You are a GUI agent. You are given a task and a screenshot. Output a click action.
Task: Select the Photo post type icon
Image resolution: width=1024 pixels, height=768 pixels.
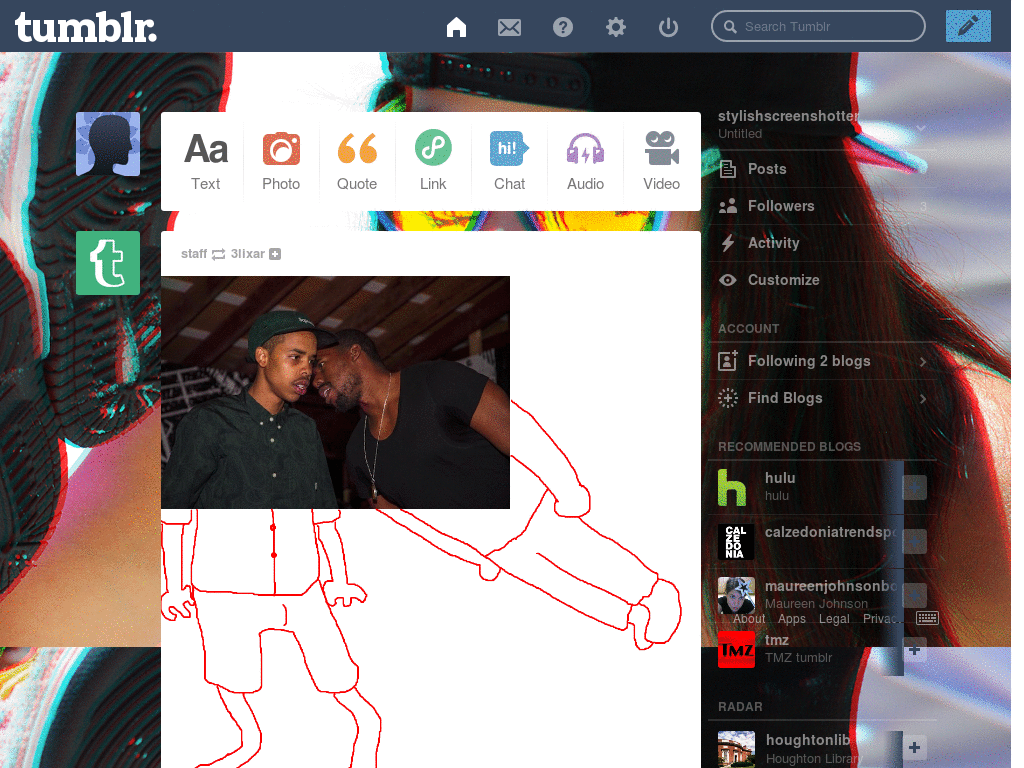point(281,150)
